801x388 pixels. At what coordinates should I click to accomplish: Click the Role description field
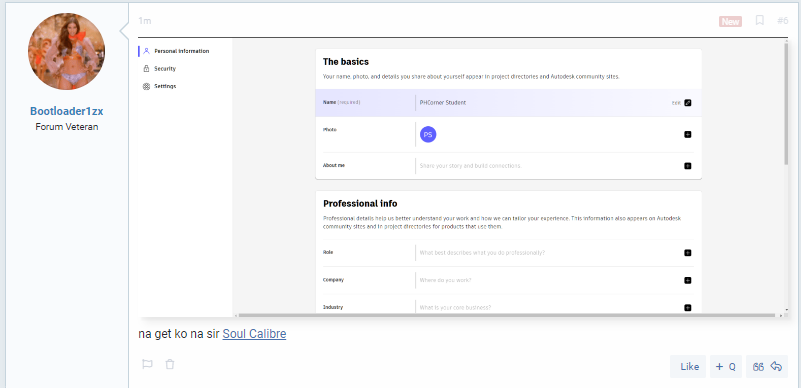pos(482,253)
